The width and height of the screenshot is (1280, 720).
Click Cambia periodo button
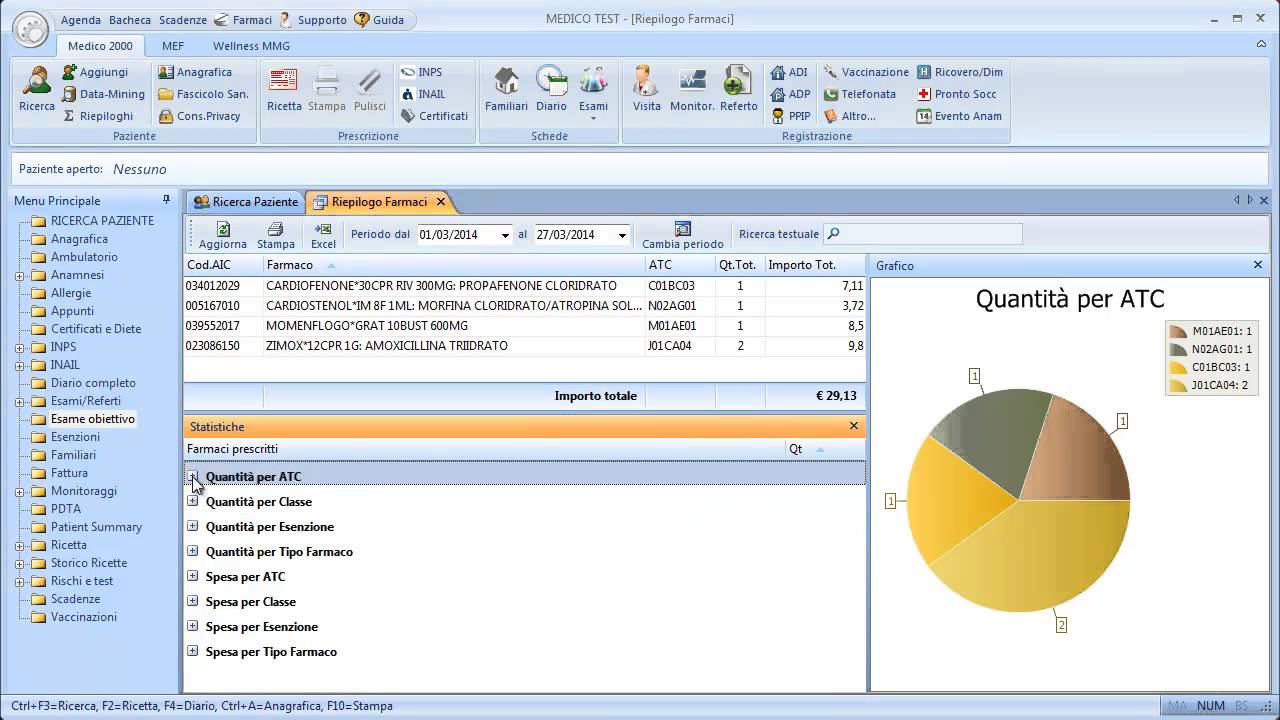click(683, 235)
